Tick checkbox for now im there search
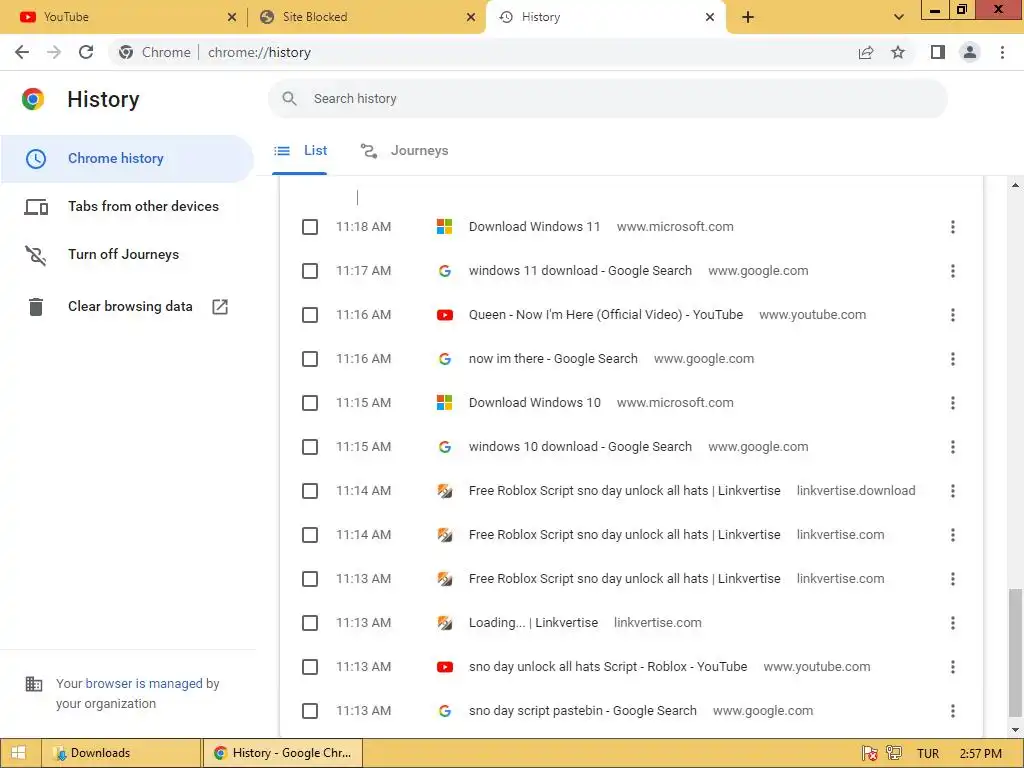Viewport: 1024px width, 768px height. coord(310,359)
